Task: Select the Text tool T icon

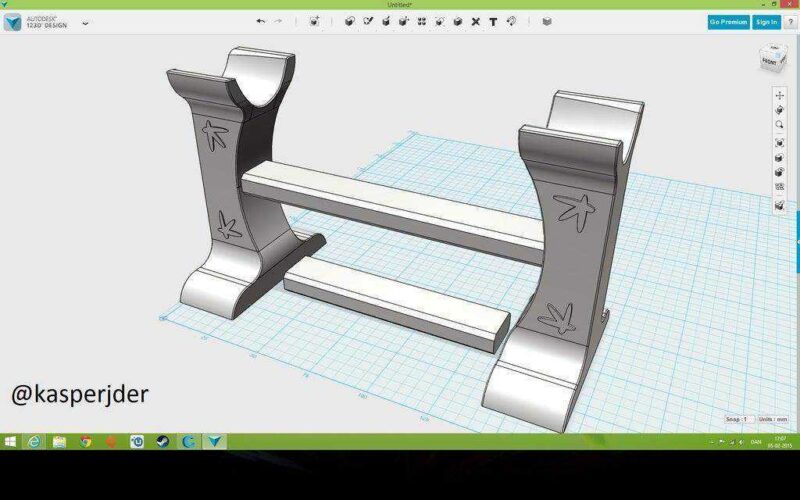Action: pyautogui.click(x=493, y=22)
